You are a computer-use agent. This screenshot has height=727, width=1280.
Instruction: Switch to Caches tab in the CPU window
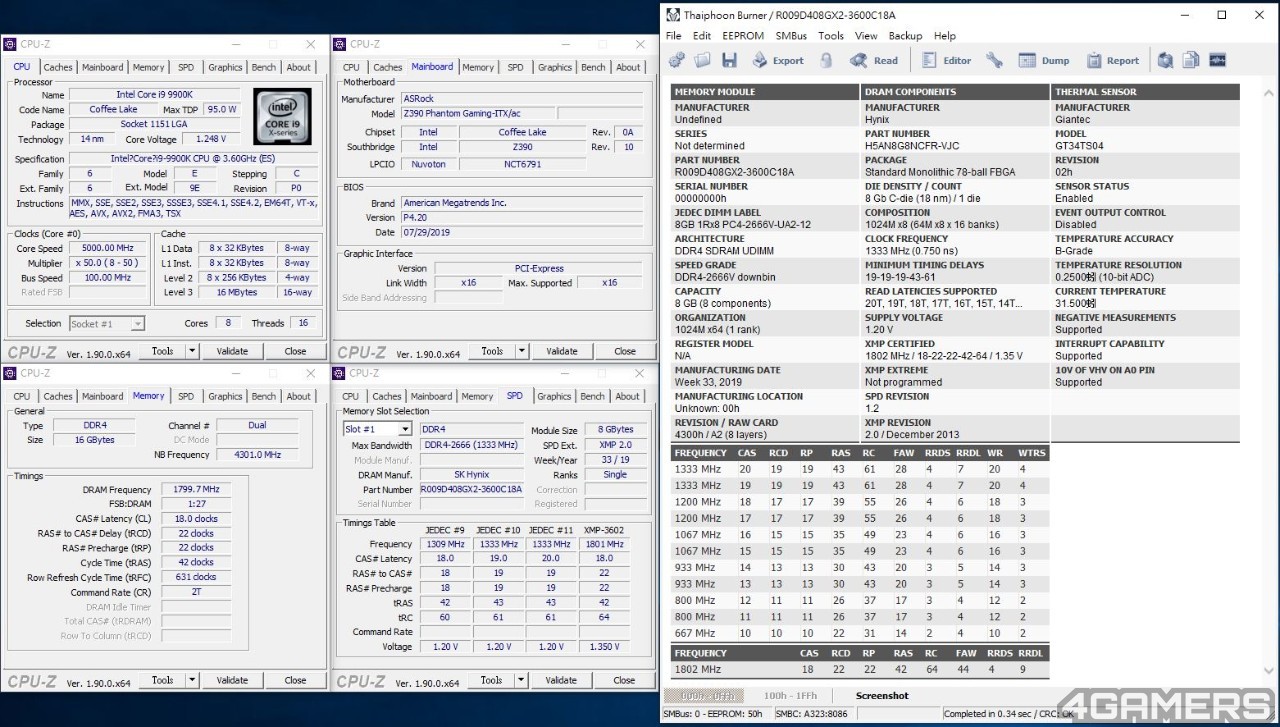click(58, 68)
